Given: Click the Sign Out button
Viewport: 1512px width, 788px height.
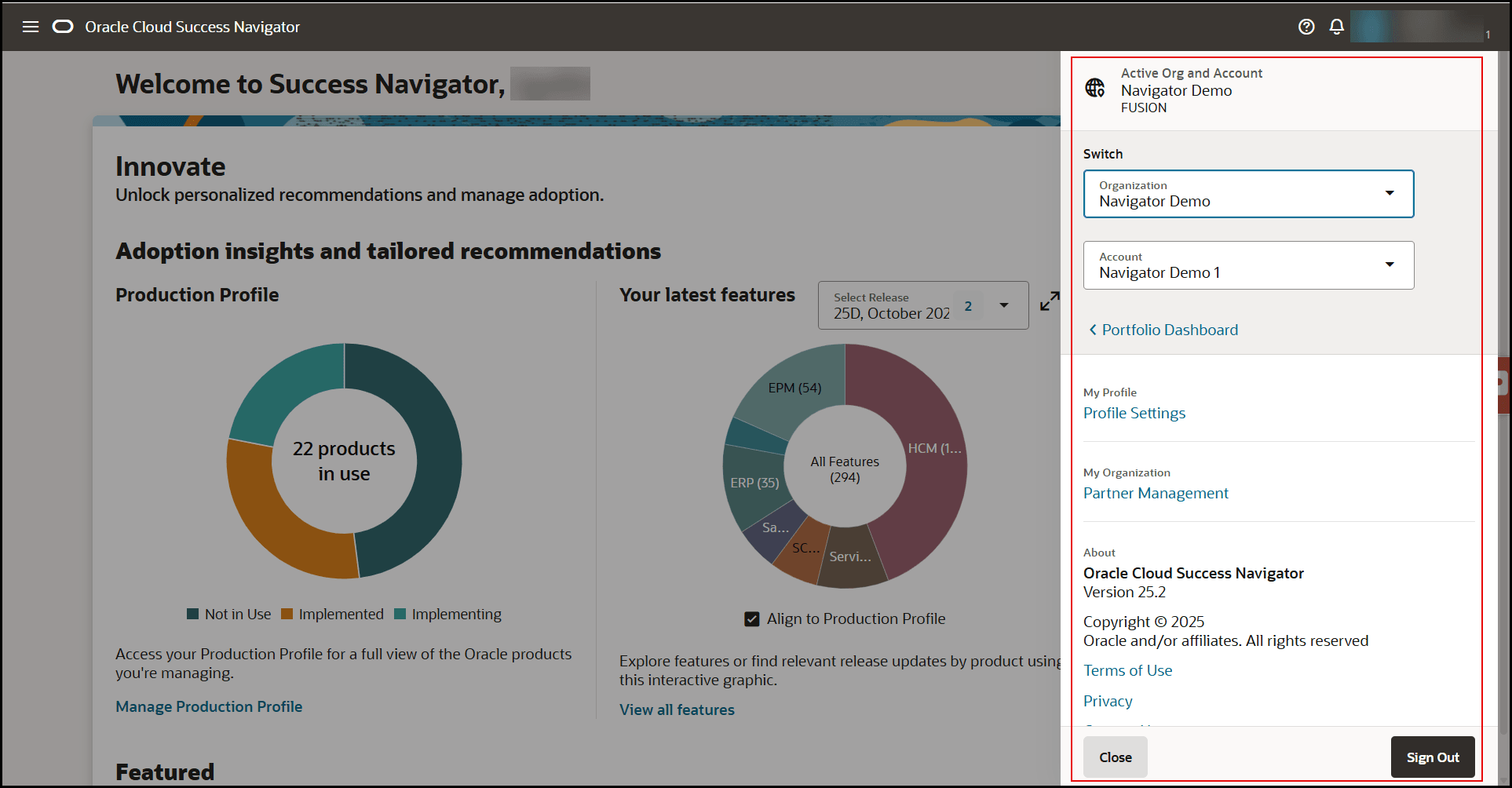Looking at the screenshot, I should (1433, 757).
